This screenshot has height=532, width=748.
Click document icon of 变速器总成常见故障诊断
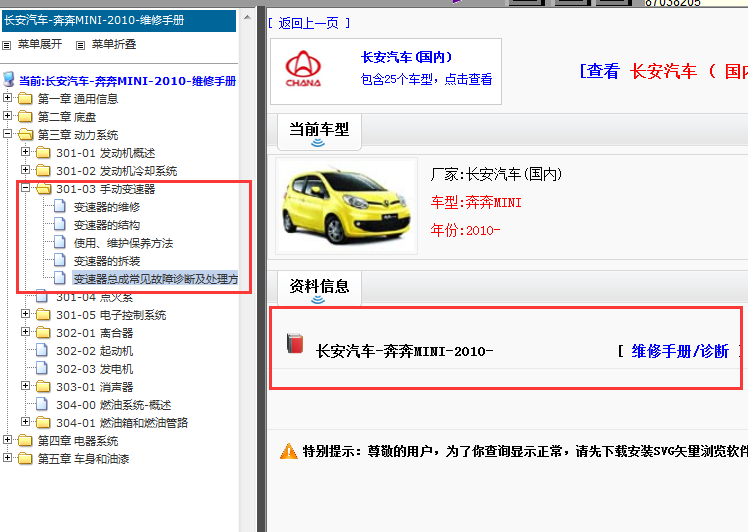tap(60, 278)
